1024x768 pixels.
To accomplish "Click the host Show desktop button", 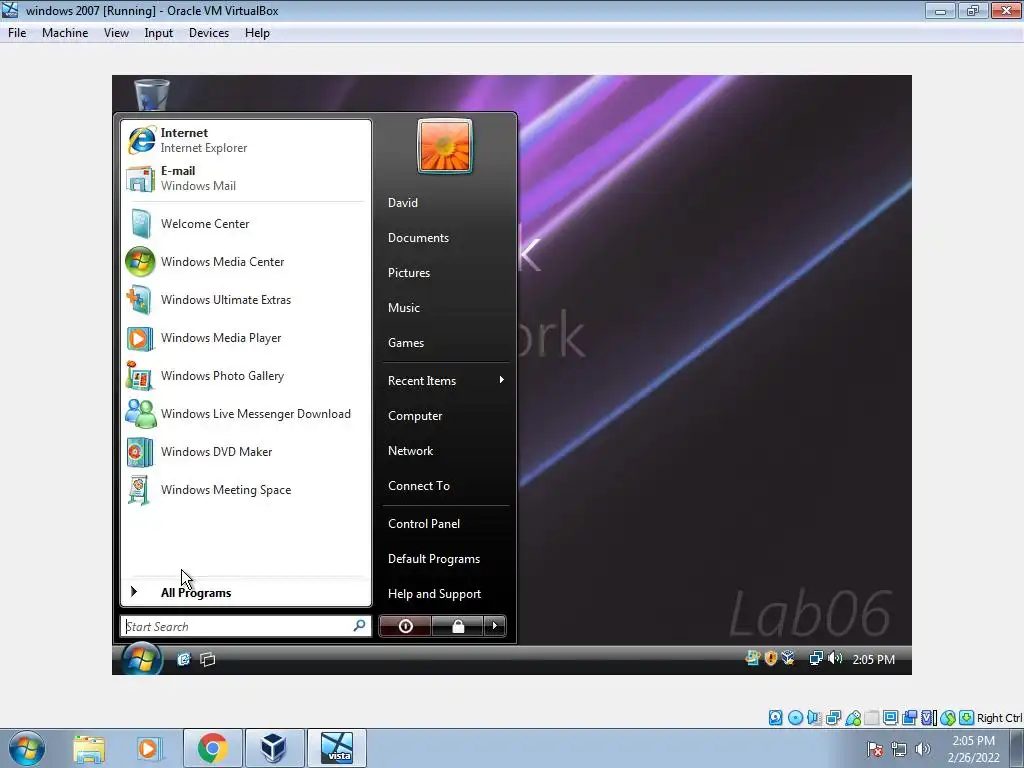I will coord(1017,748).
